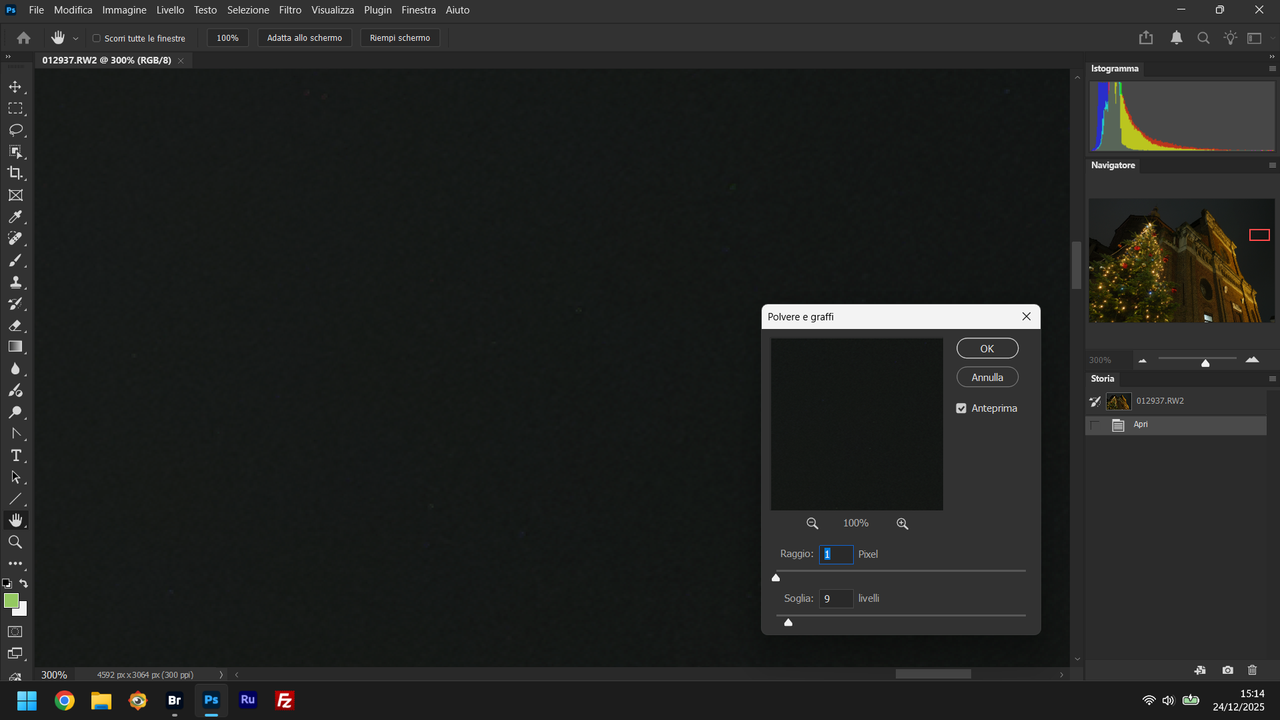Image resolution: width=1280 pixels, height=720 pixels.
Task: Open the Storia panel menu
Action: click(1272, 379)
